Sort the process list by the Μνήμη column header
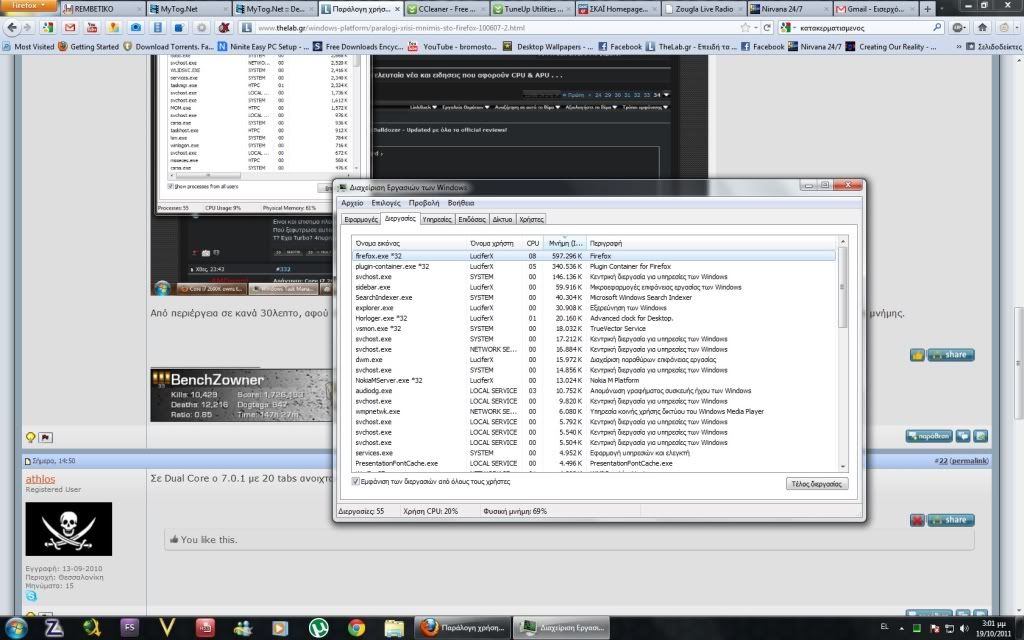Viewport: 1024px width, 640px height. 564,242
